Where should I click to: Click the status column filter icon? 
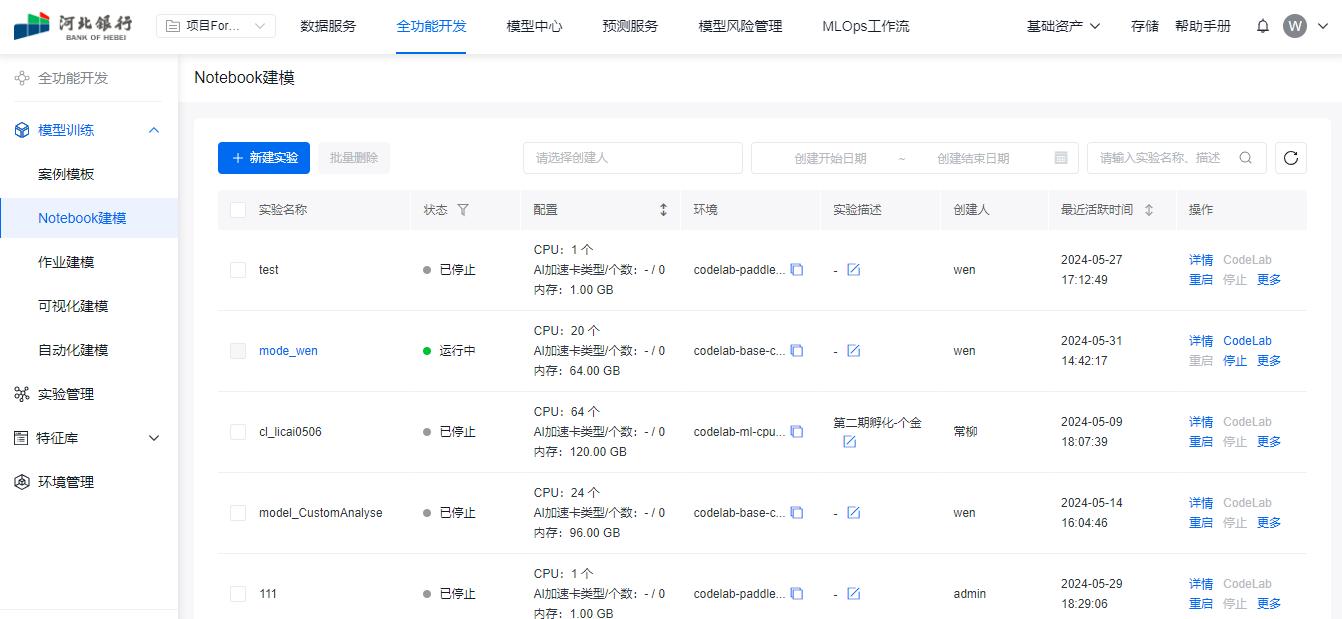click(463, 210)
